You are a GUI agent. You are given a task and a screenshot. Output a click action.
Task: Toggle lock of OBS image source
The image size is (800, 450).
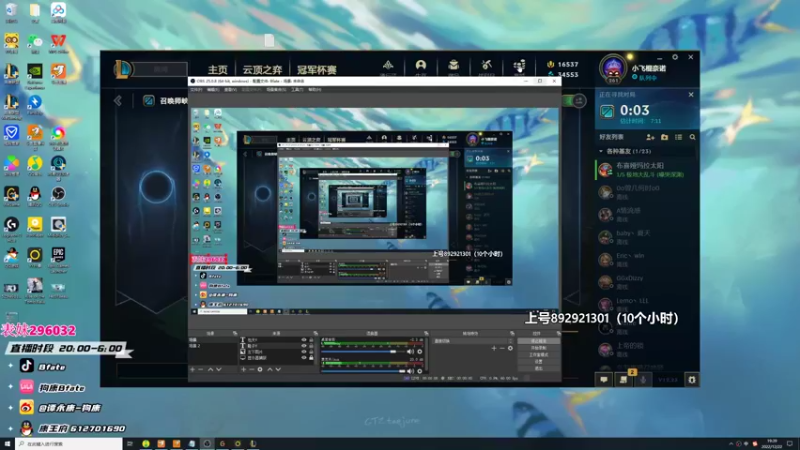point(311,352)
